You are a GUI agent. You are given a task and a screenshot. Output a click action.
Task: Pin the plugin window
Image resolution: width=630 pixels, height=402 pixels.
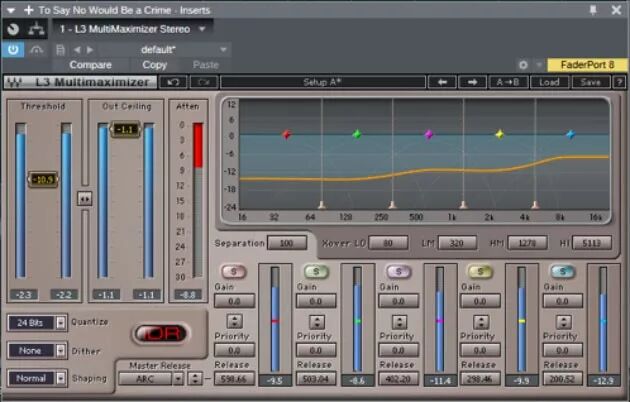pos(593,10)
